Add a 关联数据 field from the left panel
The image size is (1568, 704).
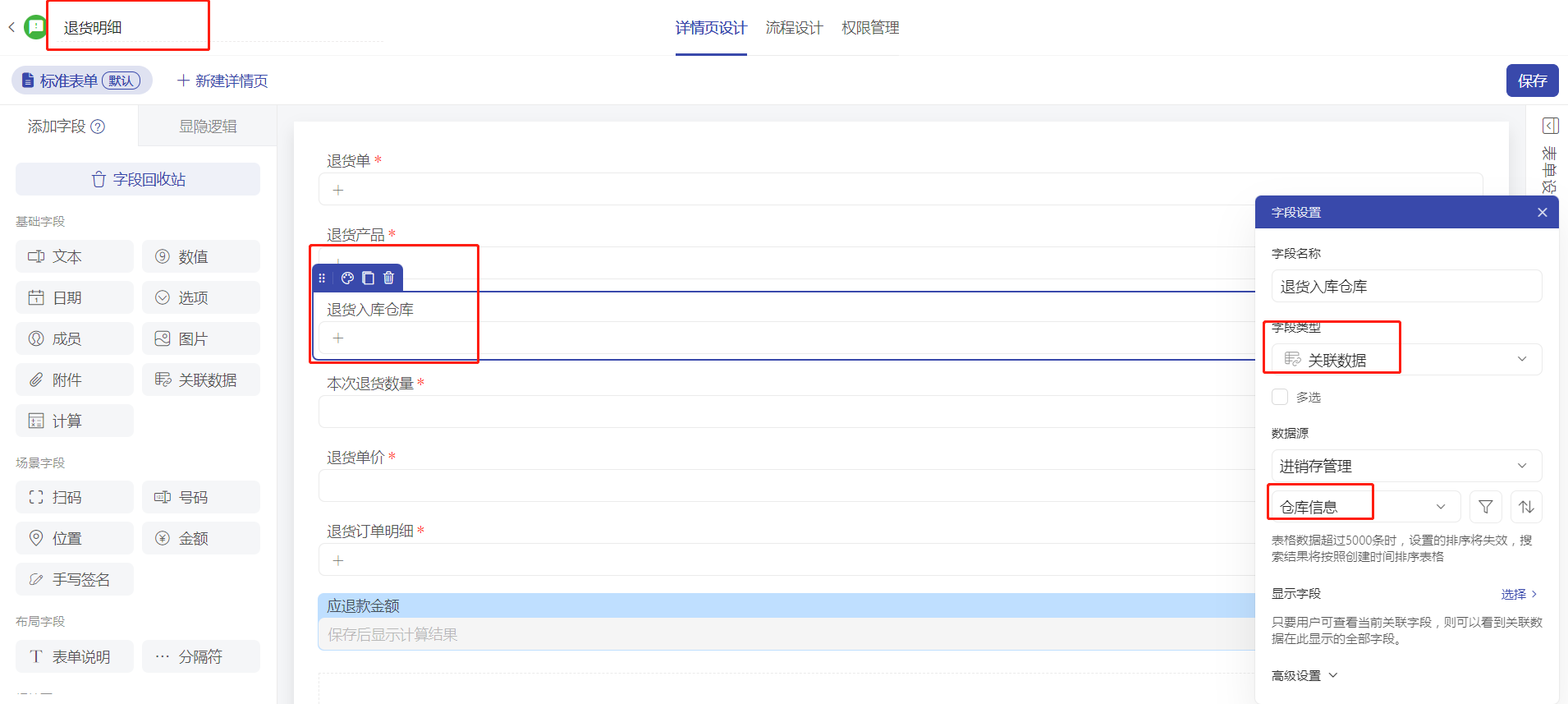(201, 380)
